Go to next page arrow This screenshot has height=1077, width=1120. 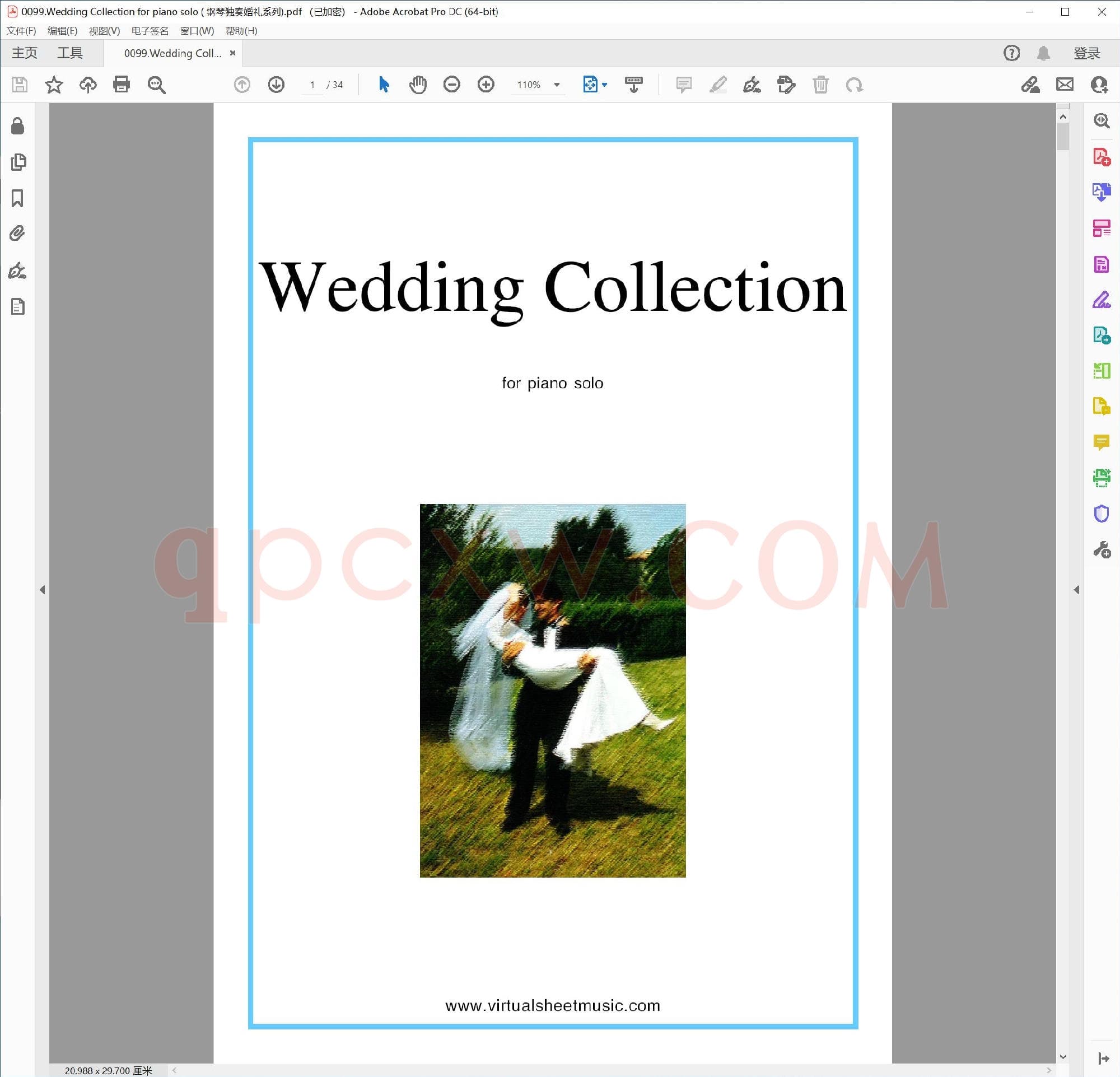point(276,85)
